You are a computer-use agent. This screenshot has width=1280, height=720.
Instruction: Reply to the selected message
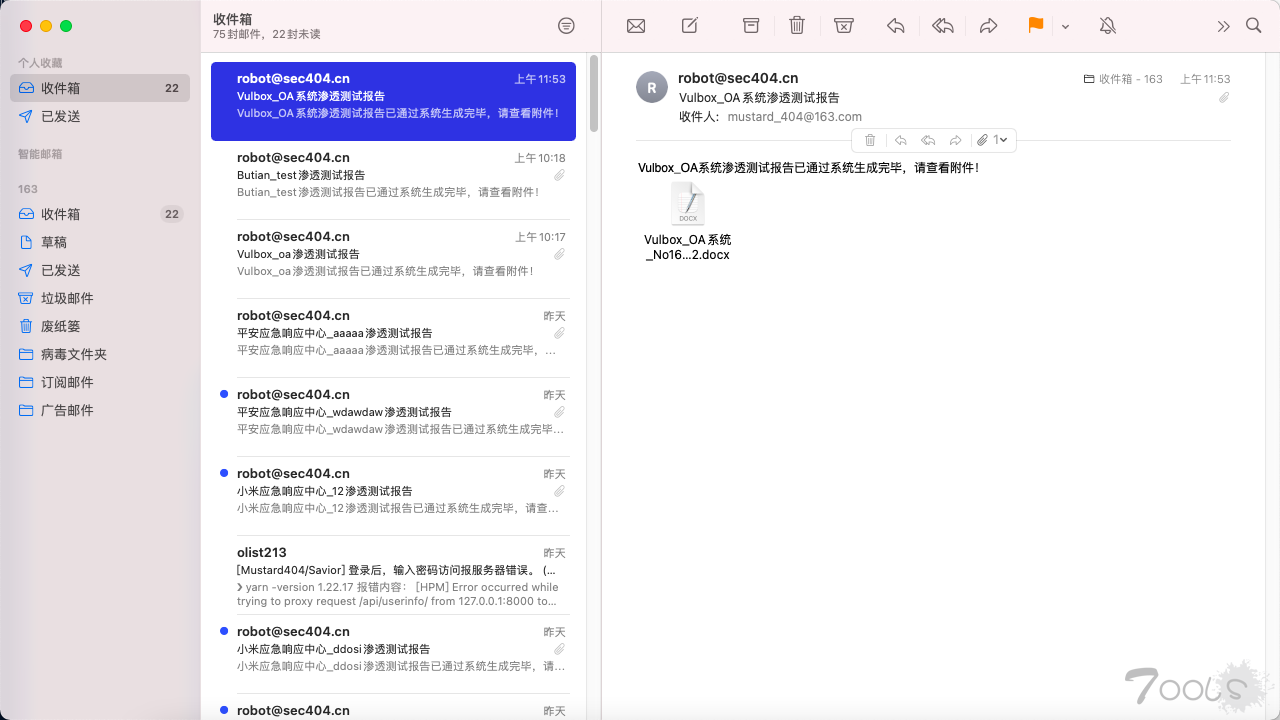click(x=896, y=26)
